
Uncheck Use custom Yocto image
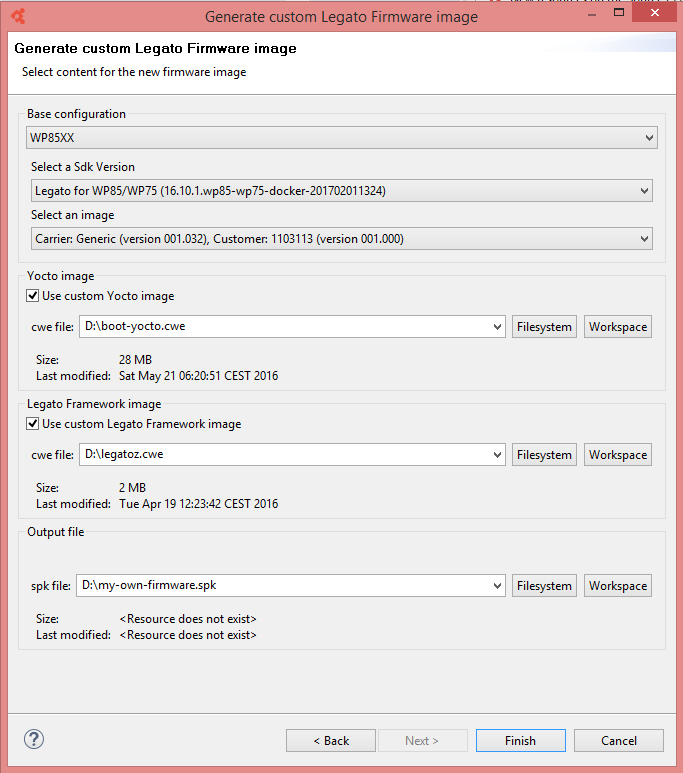(33, 296)
